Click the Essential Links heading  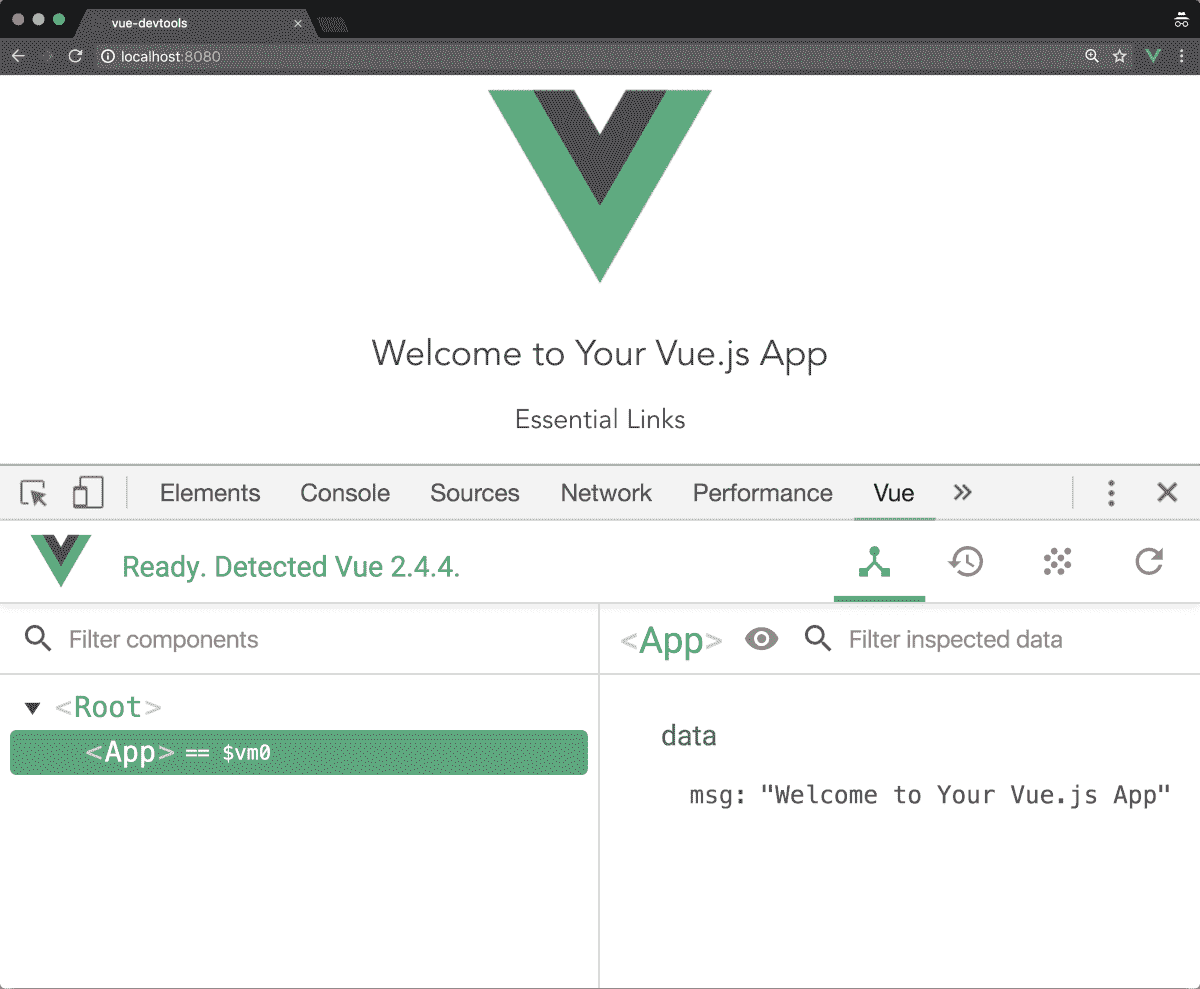[x=600, y=419]
